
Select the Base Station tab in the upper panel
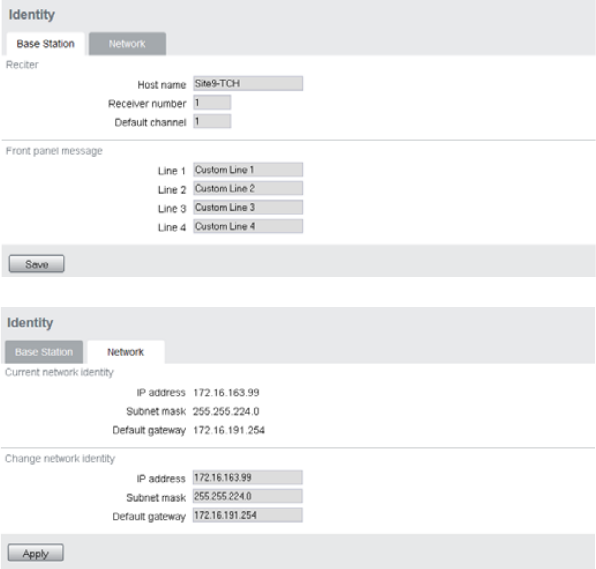coord(46,44)
